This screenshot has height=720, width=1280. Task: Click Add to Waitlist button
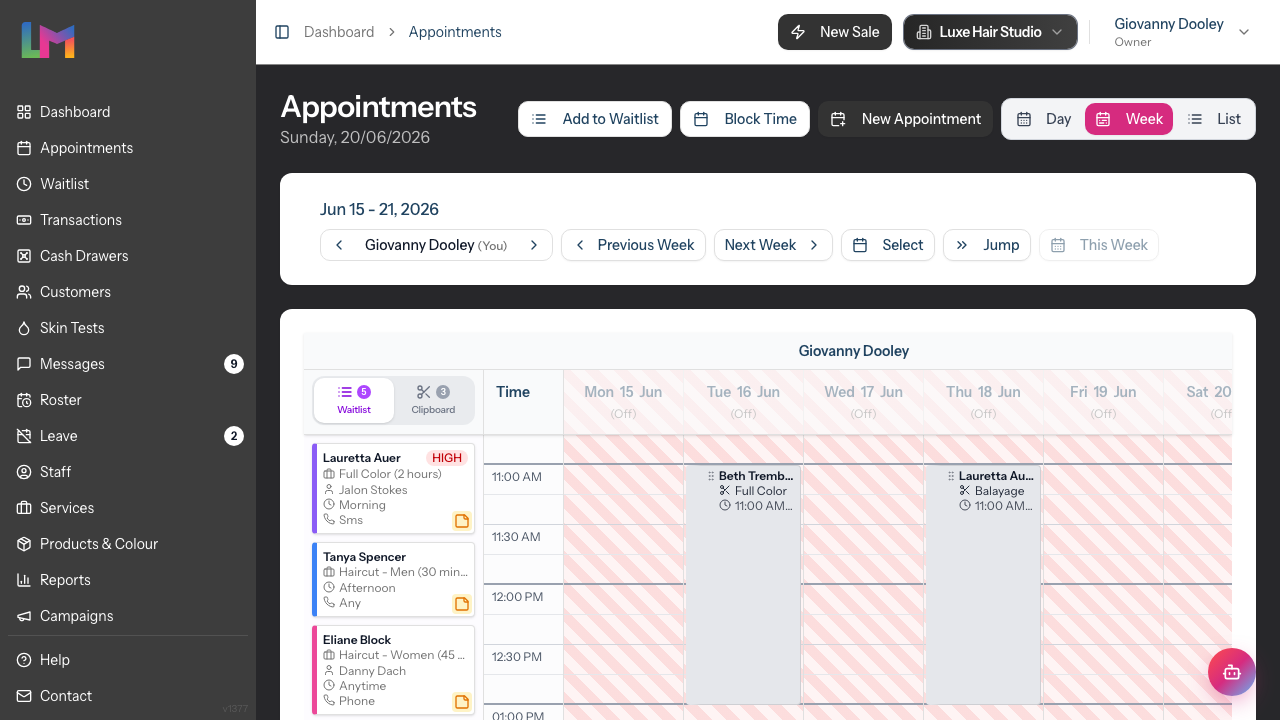(595, 119)
